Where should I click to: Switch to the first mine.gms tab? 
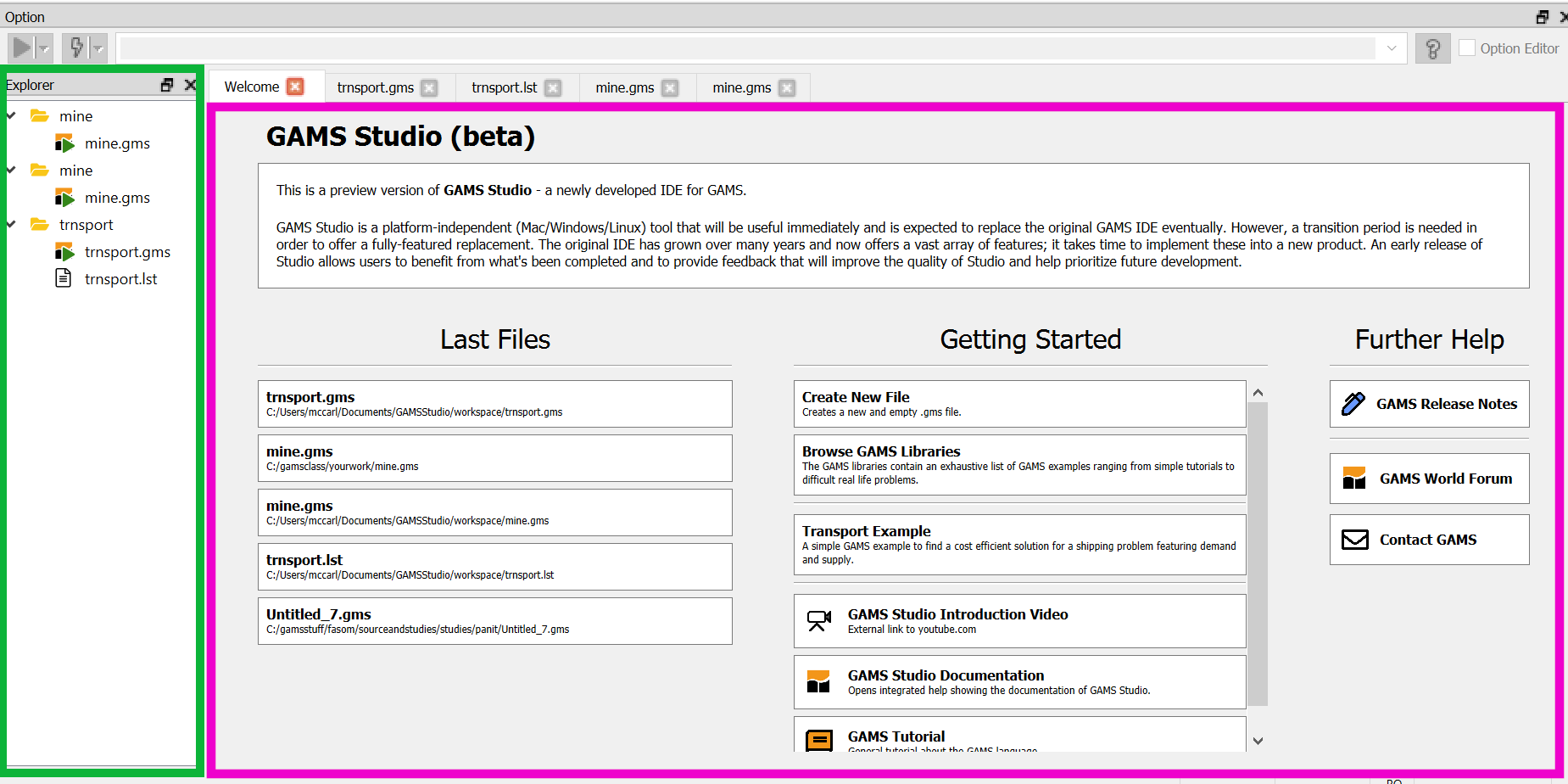tap(625, 87)
